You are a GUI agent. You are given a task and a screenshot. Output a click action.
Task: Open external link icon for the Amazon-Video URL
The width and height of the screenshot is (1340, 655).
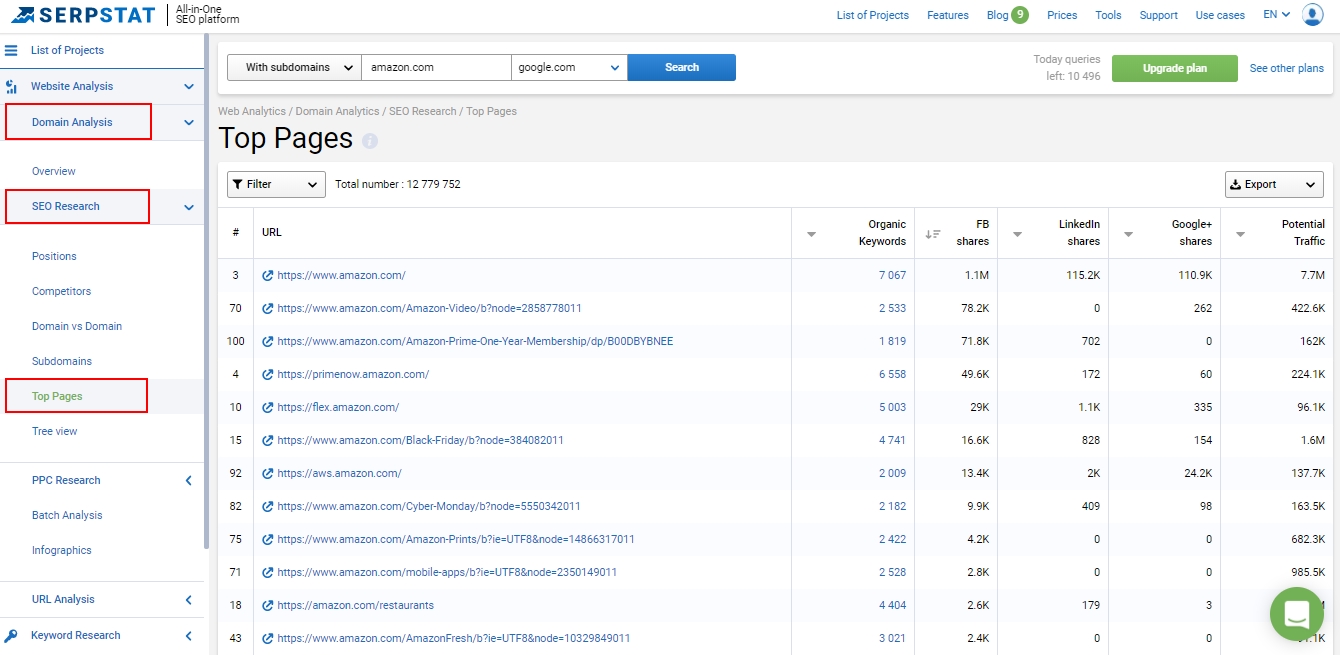click(268, 308)
